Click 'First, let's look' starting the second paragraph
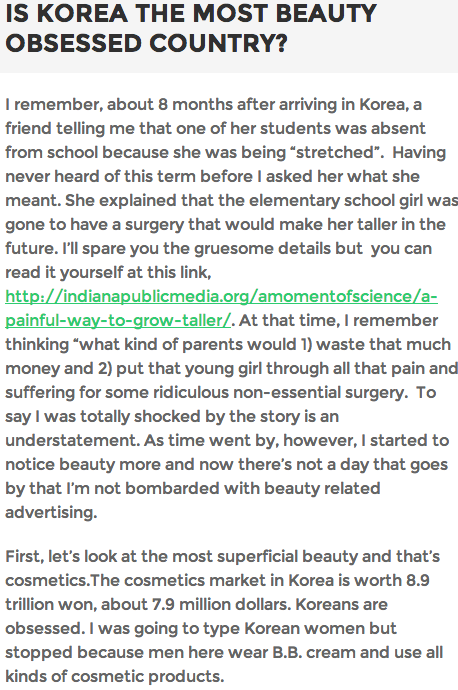This screenshot has height=690, width=458. 61,557
